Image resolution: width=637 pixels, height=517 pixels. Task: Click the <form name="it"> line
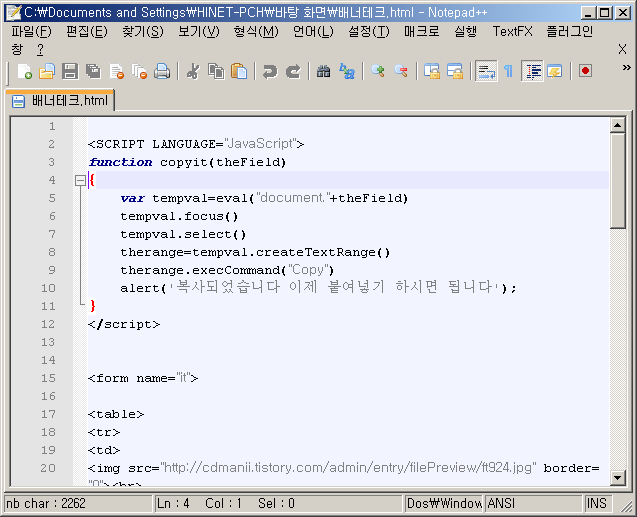(143, 379)
